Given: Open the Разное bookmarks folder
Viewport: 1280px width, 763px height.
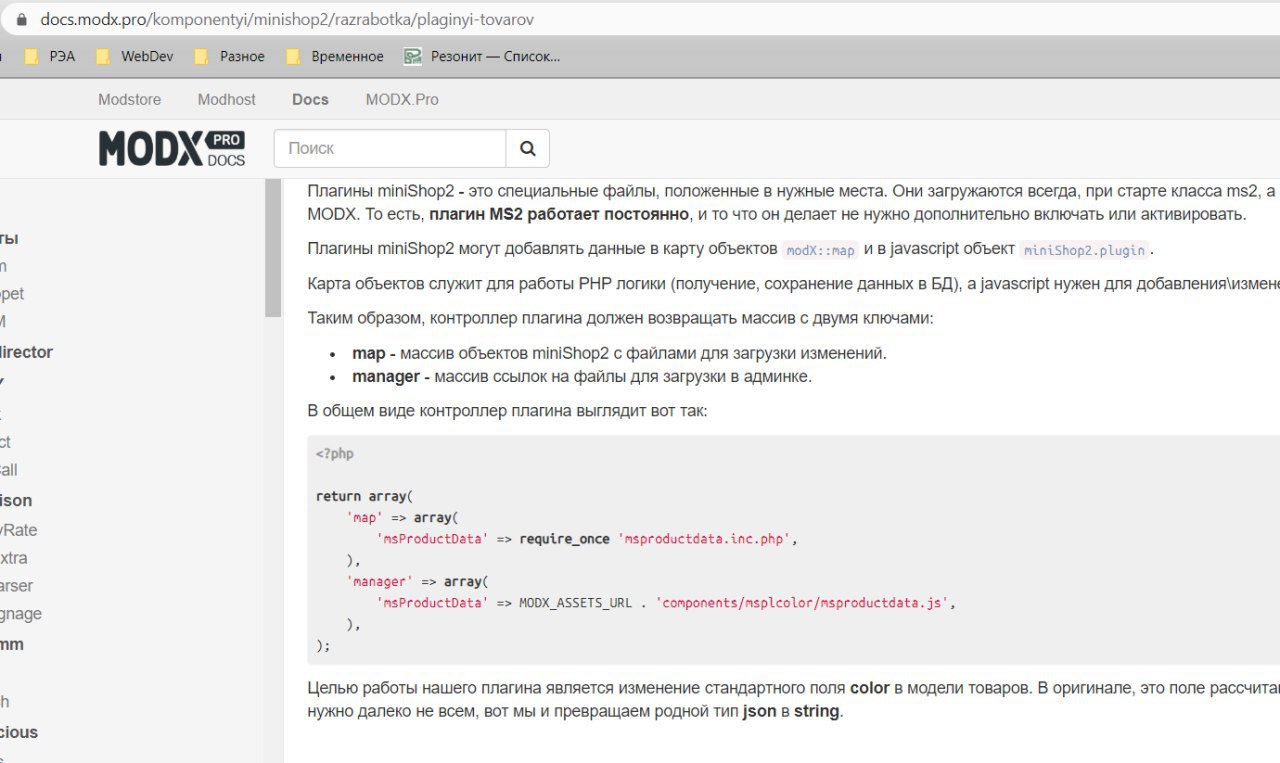Looking at the screenshot, I should pyautogui.click(x=230, y=56).
